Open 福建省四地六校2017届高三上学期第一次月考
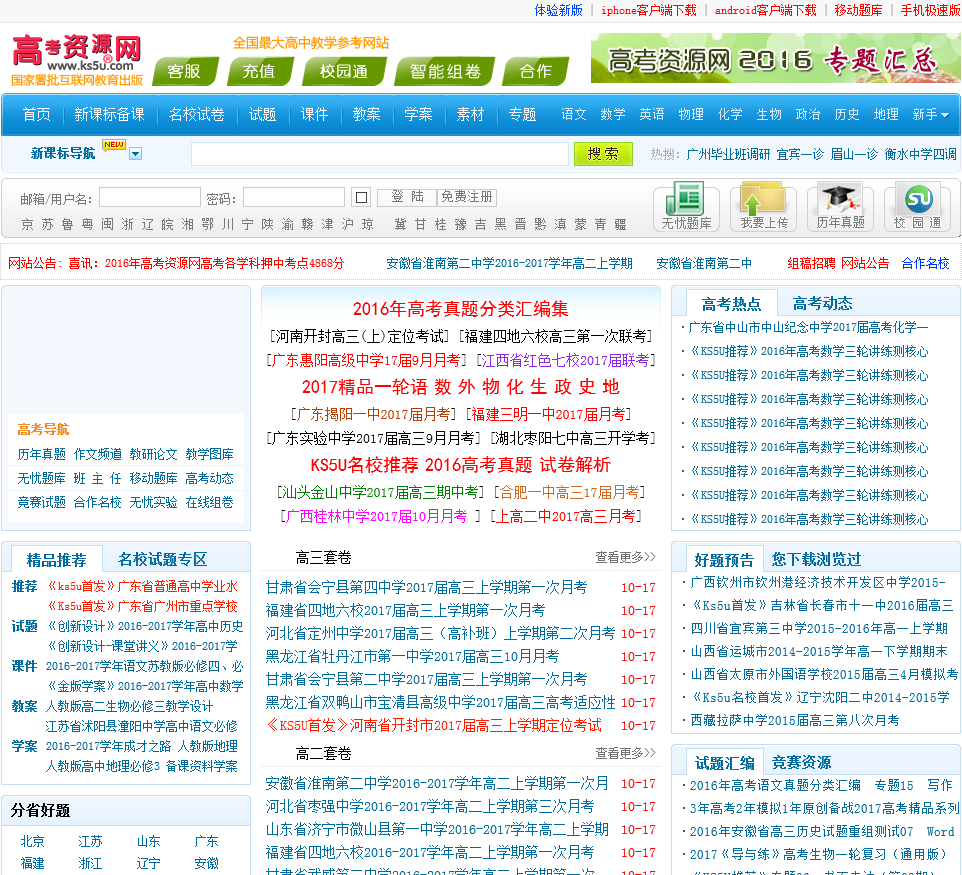This screenshot has width=962, height=875. (x=405, y=610)
